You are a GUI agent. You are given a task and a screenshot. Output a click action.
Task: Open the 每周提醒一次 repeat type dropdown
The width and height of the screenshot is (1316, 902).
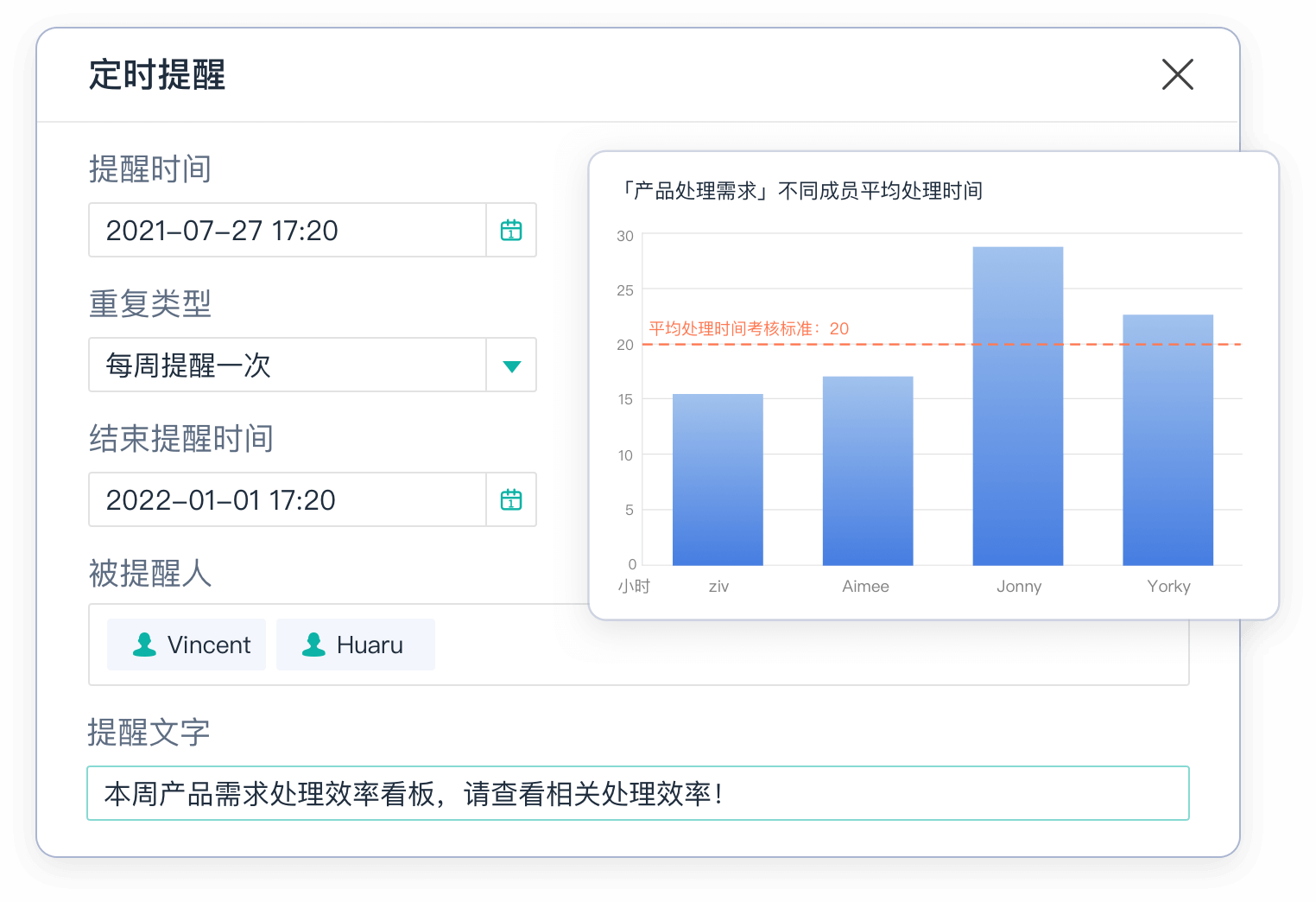(x=285, y=365)
